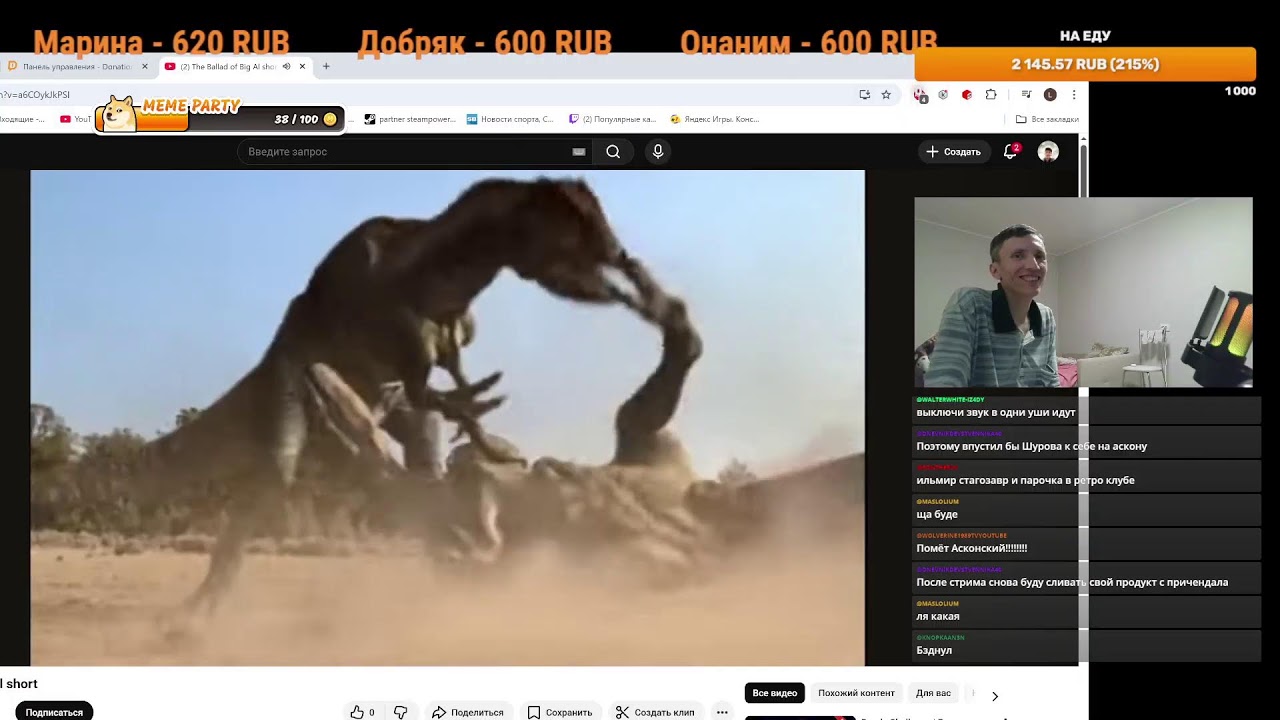Click chat message 'выключи звук в одни уши идут'
Image resolution: width=1280 pixels, height=720 pixels.
pos(996,412)
